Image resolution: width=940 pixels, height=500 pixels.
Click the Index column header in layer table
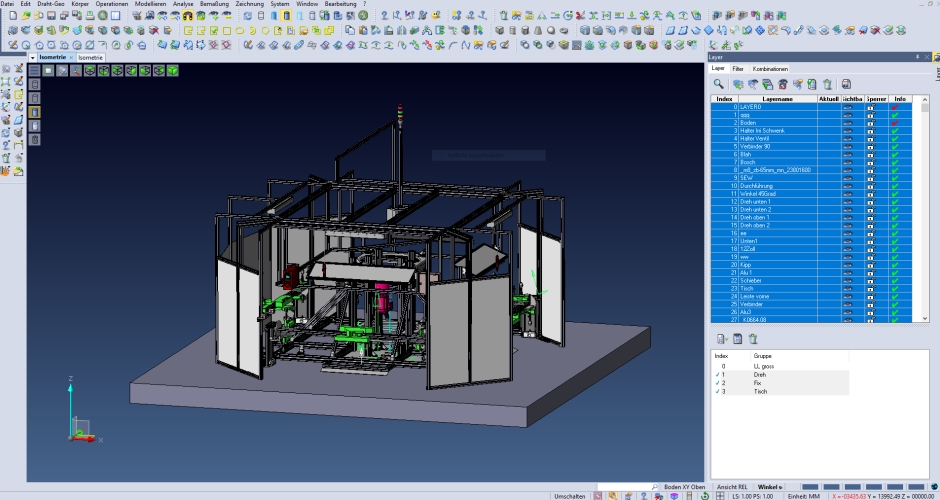pos(724,99)
